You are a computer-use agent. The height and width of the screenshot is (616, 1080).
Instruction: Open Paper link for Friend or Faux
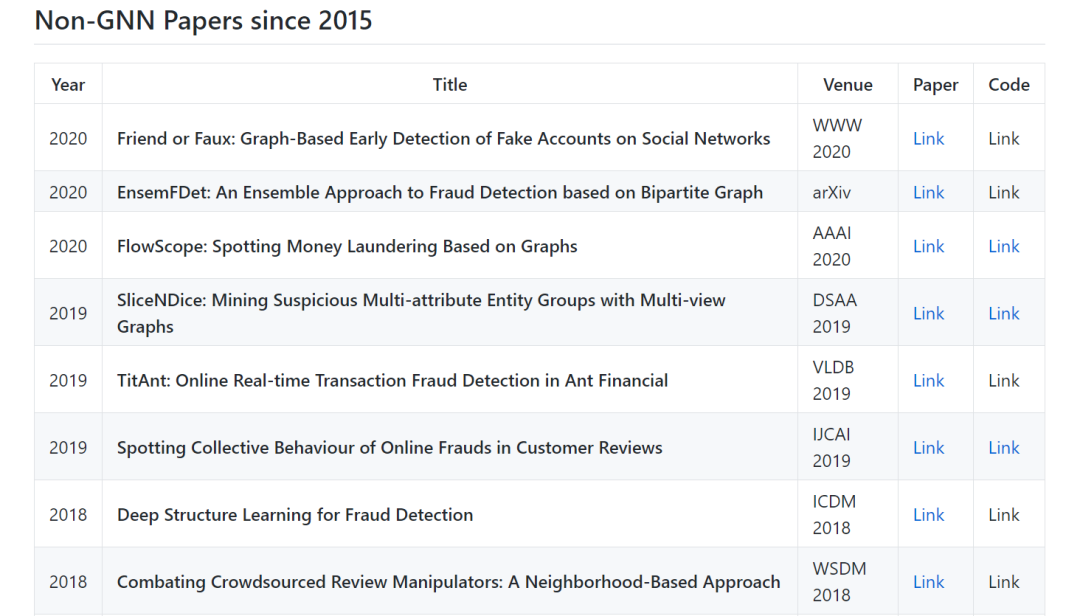tap(928, 139)
